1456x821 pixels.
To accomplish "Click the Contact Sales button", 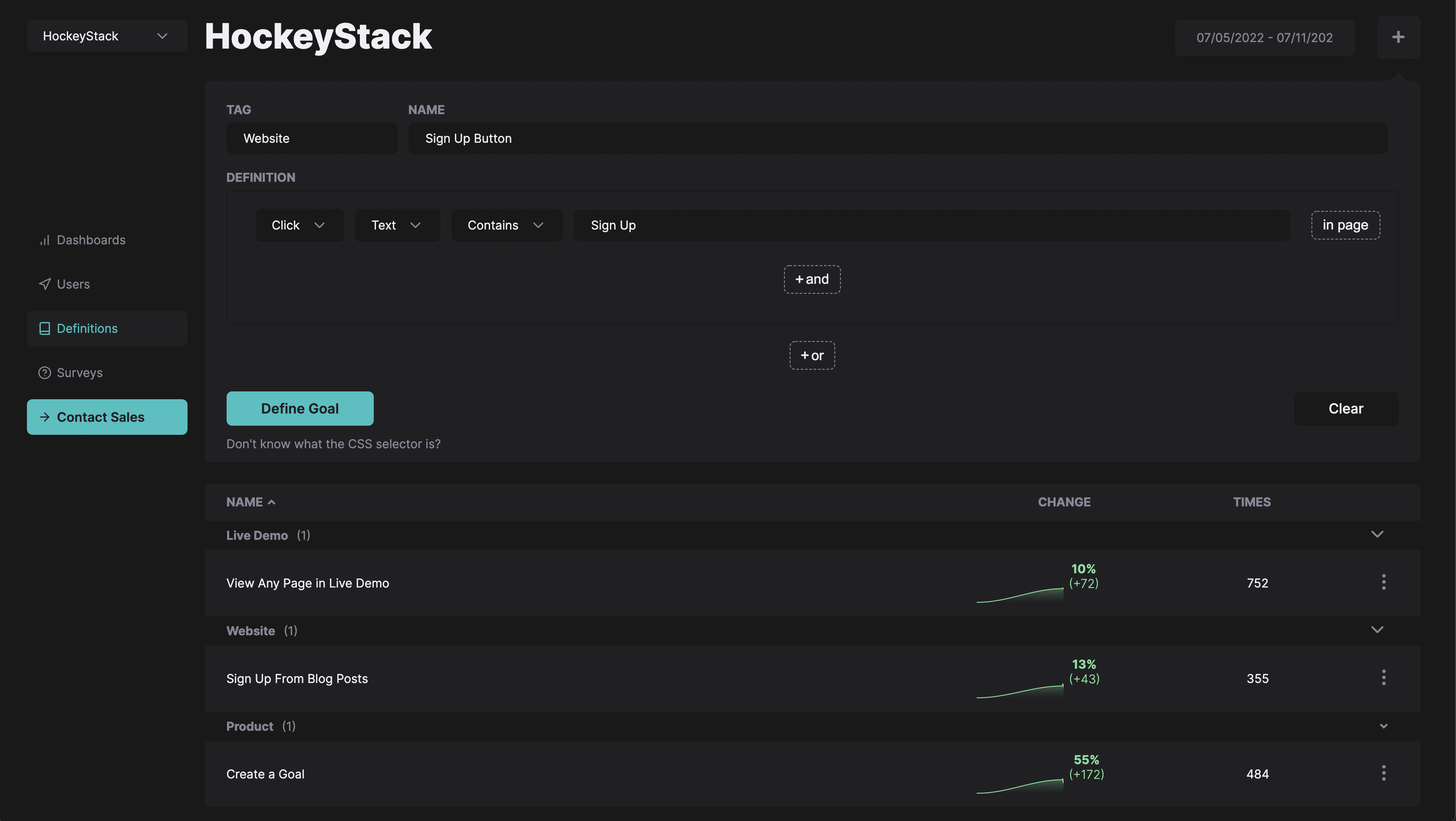I will 107,417.
